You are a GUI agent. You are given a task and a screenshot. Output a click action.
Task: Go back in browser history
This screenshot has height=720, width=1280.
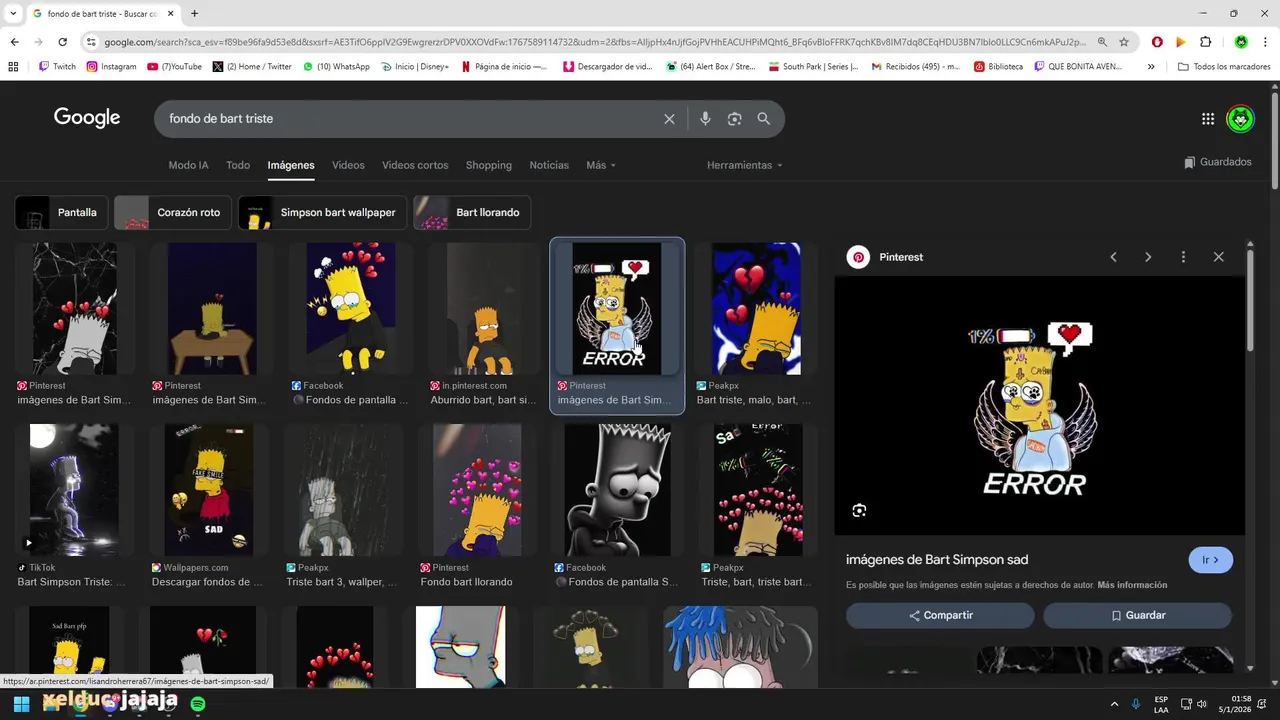[x=14, y=42]
